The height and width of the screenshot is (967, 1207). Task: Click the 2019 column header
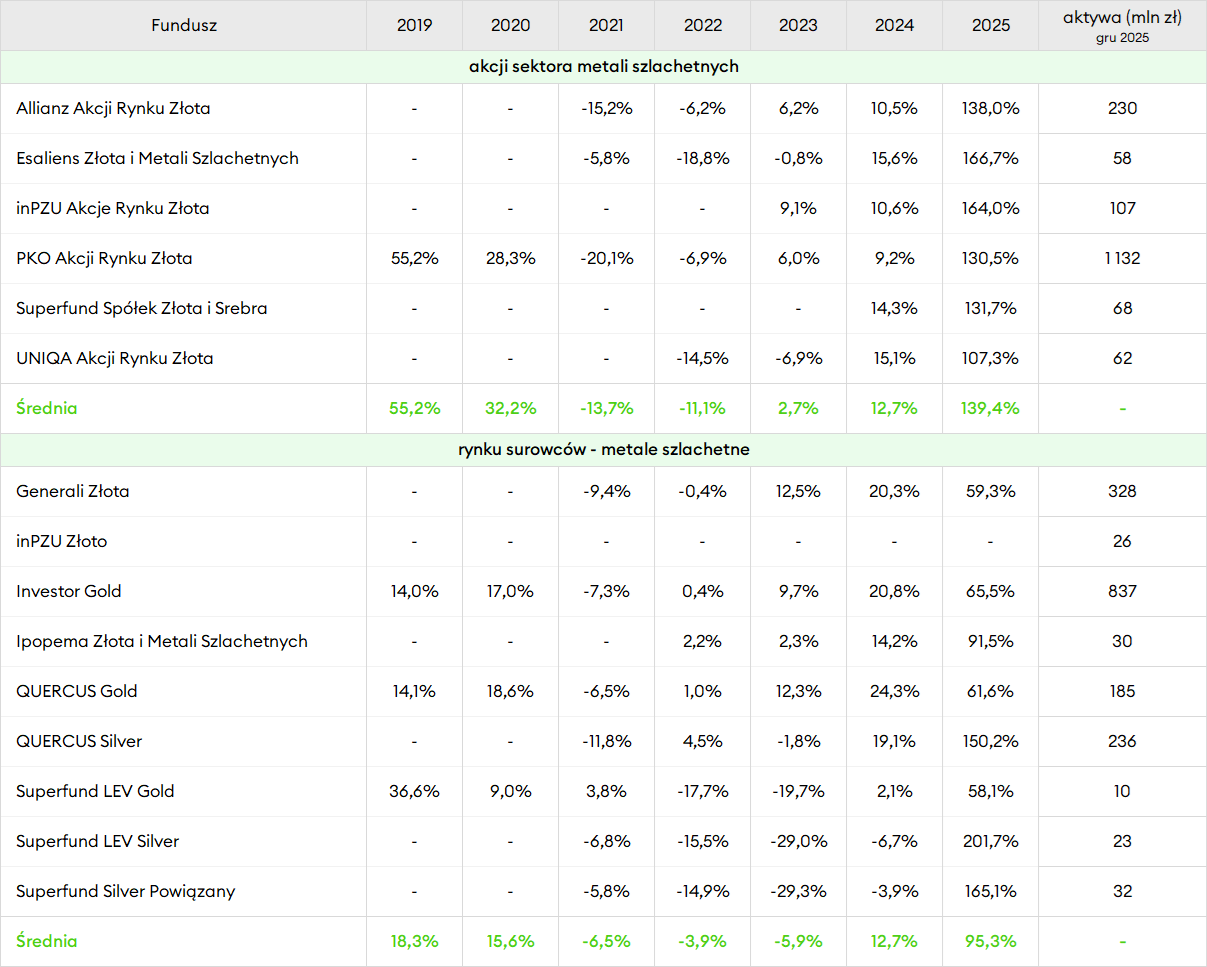tap(414, 25)
